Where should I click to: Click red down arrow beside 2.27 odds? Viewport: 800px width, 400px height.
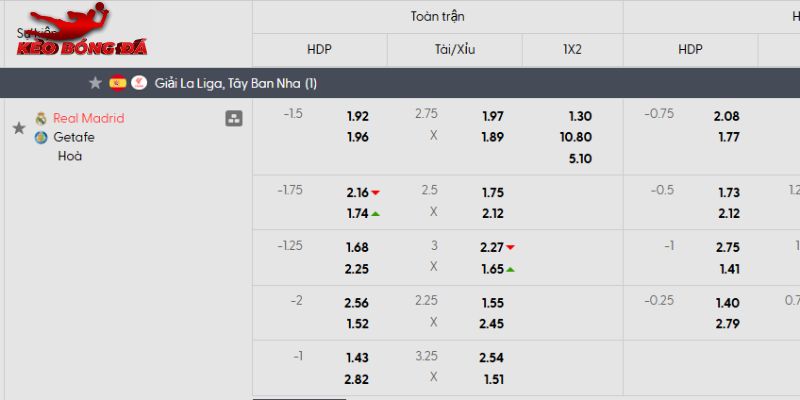[x=510, y=247]
